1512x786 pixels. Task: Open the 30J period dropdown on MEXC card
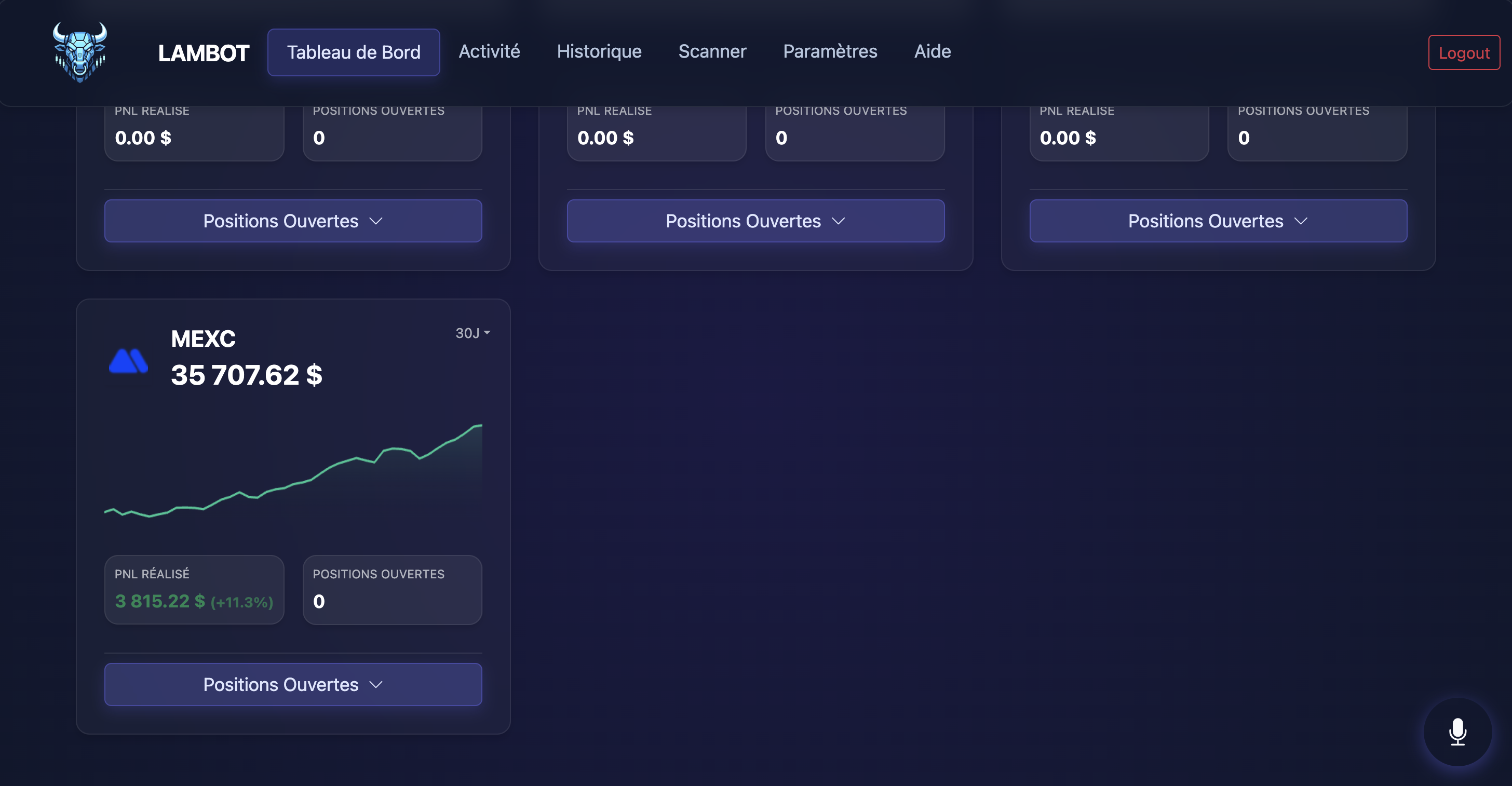click(x=473, y=333)
